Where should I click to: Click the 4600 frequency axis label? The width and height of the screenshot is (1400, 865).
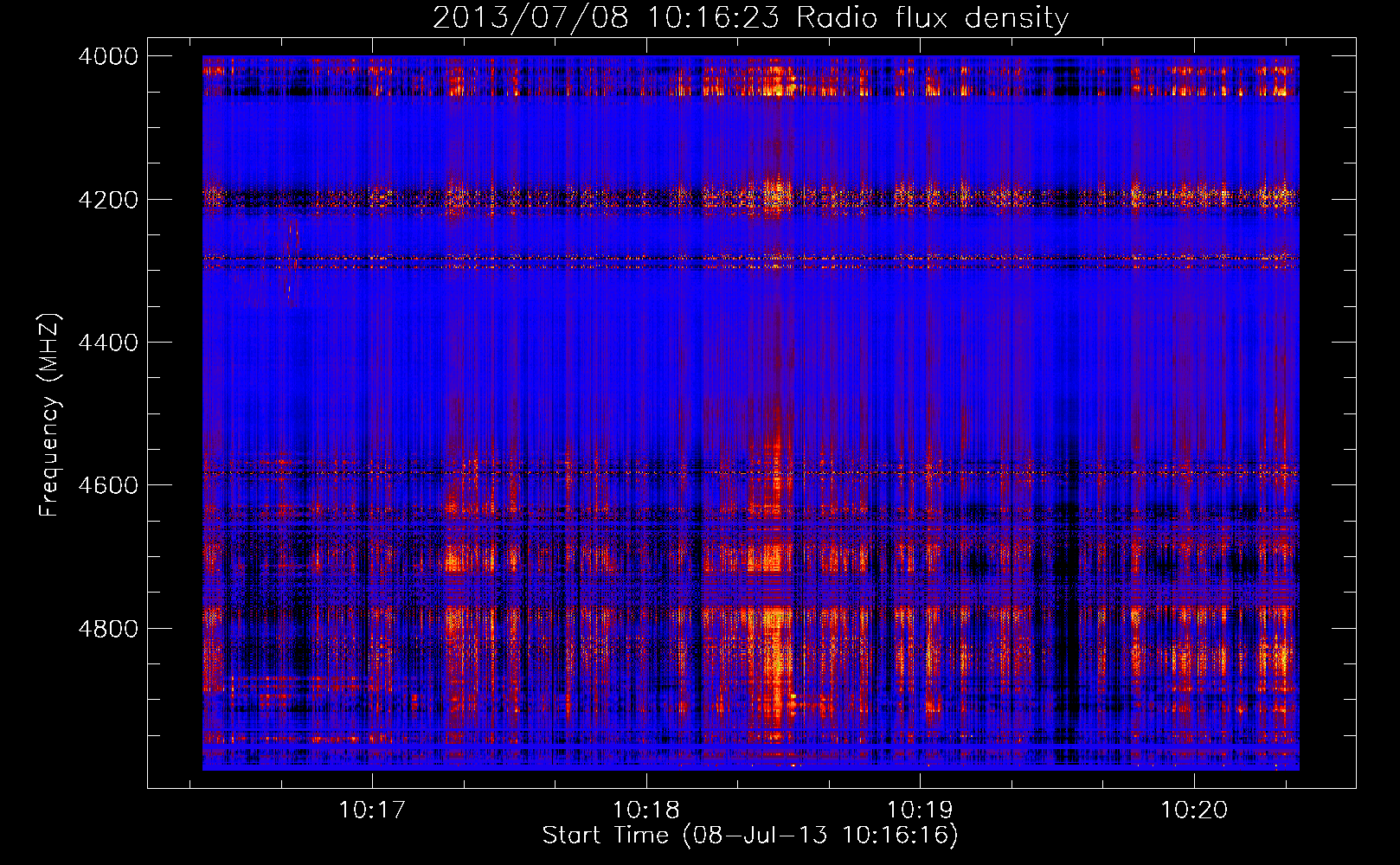tap(108, 485)
